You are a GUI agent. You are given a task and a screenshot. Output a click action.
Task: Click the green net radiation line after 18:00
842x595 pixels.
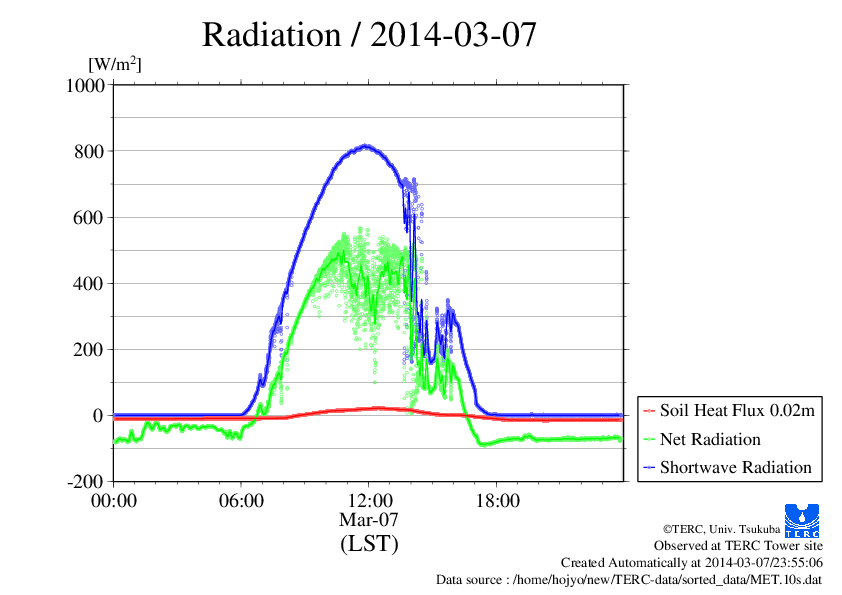[558, 439]
